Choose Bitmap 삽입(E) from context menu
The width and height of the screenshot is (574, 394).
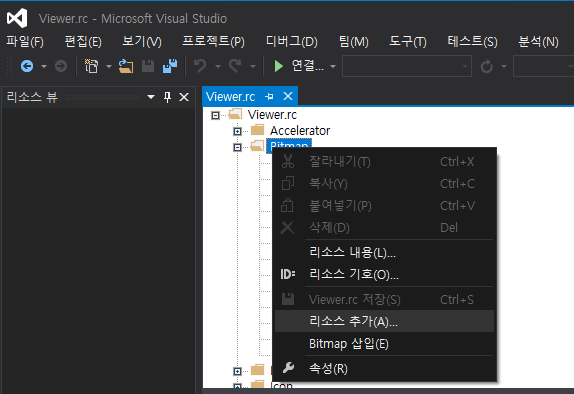pos(384,343)
